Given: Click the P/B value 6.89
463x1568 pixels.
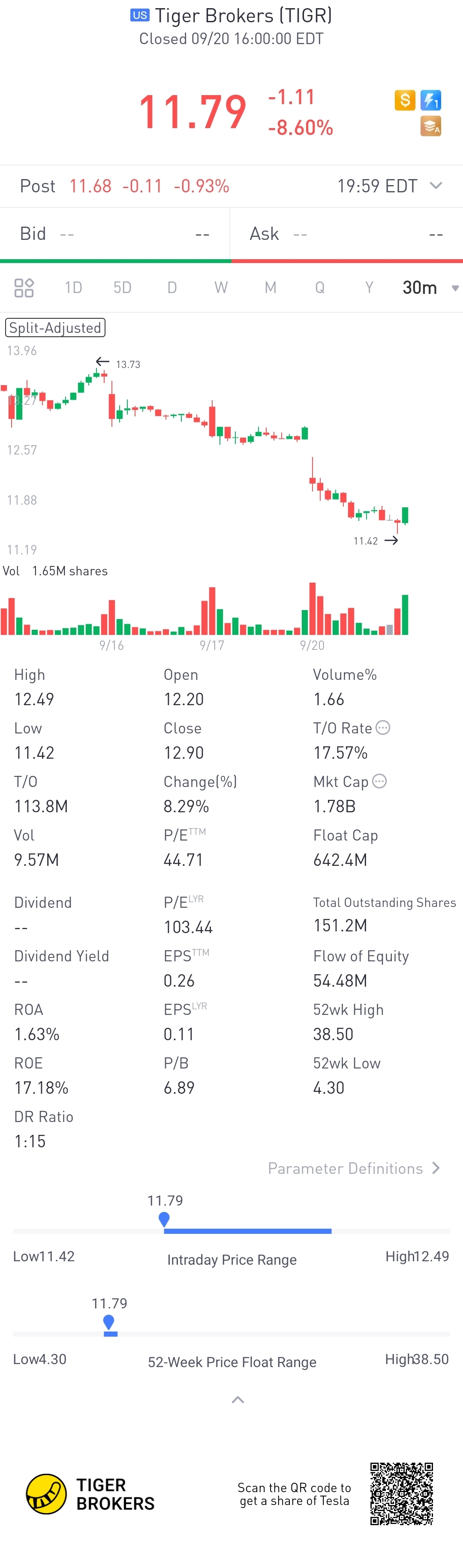Looking at the screenshot, I should pyautogui.click(x=179, y=1088).
